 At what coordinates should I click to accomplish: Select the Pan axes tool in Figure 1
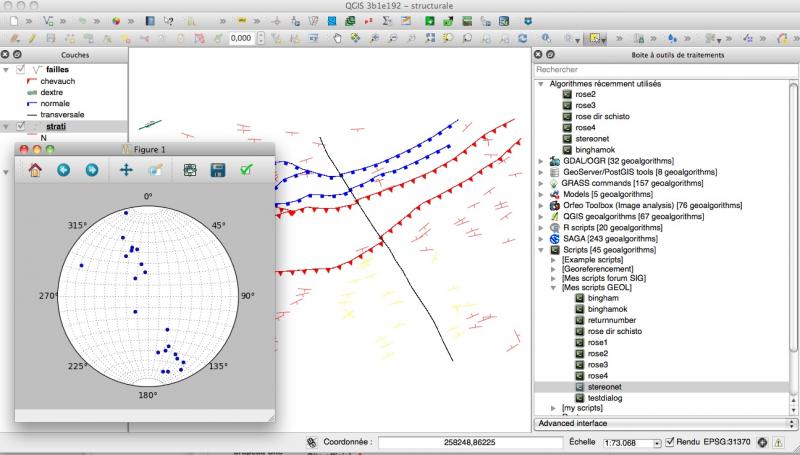127,170
